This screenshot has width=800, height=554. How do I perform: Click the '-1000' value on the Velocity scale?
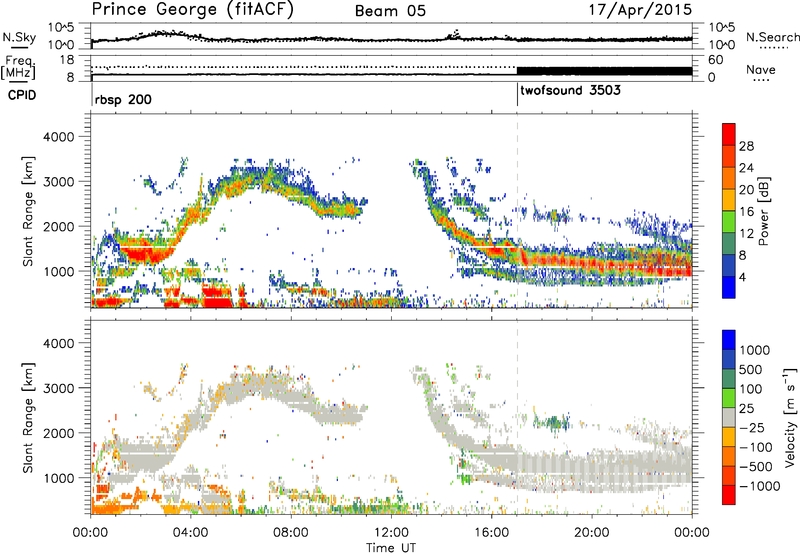coord(759,486)
